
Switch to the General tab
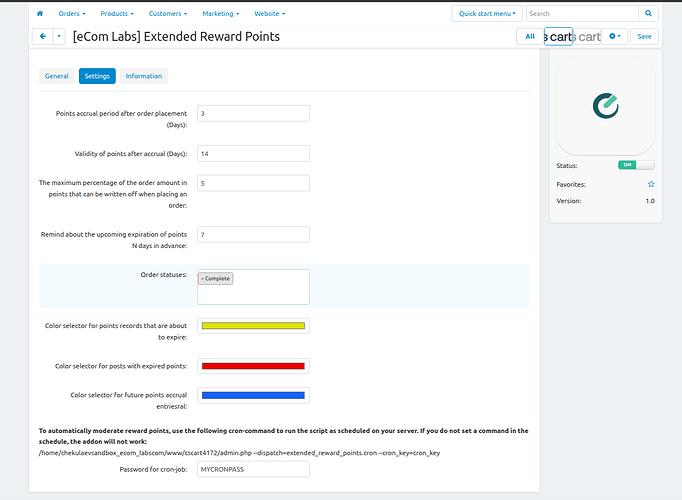tap(57, 76)
